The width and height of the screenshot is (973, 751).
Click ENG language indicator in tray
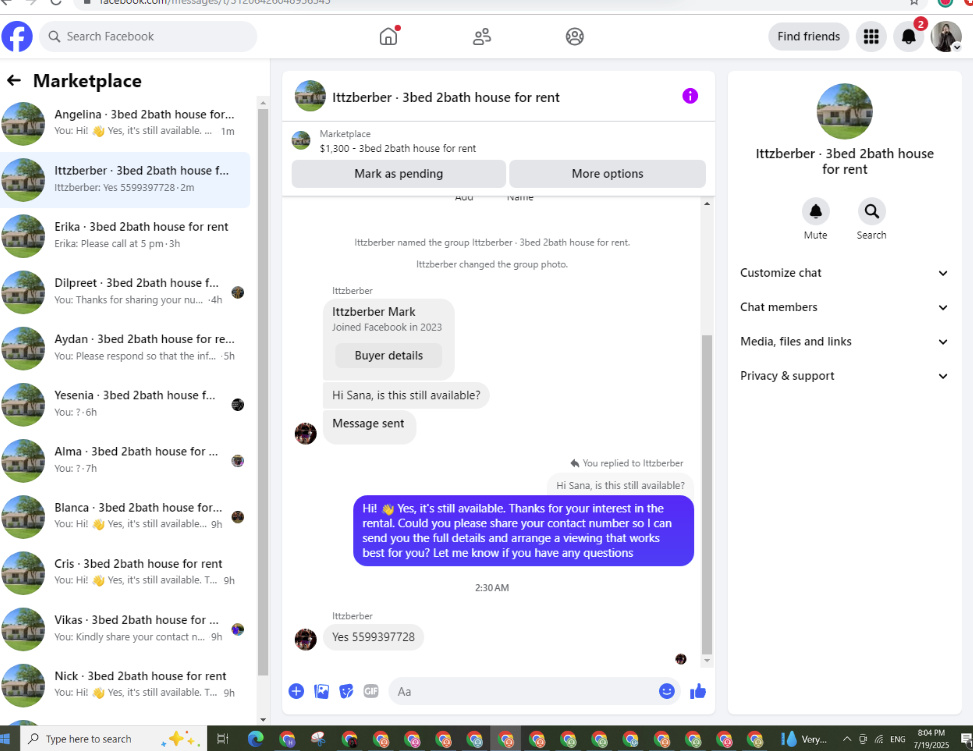897,739
